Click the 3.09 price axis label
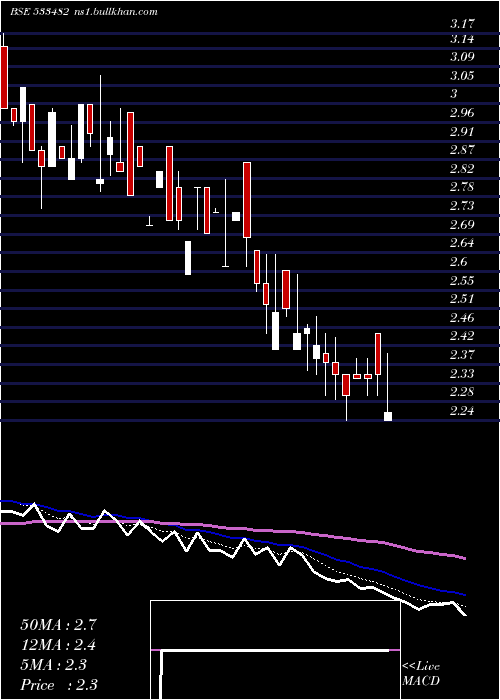Screen dimensions: 500x700 pyautogui.click(x=462, y=57)
